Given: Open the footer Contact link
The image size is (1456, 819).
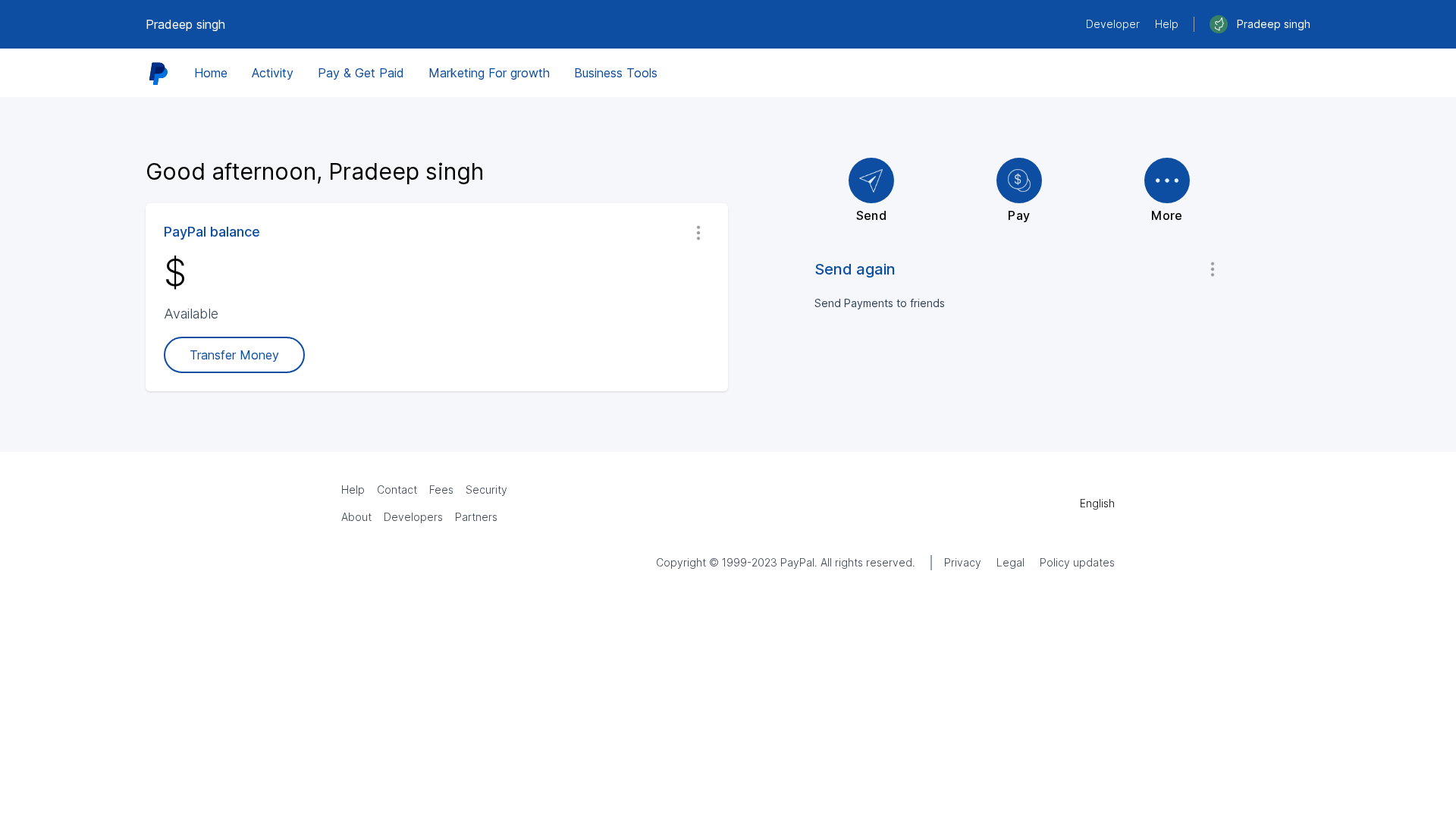Looking at the screenshot, I should [397, 490].
